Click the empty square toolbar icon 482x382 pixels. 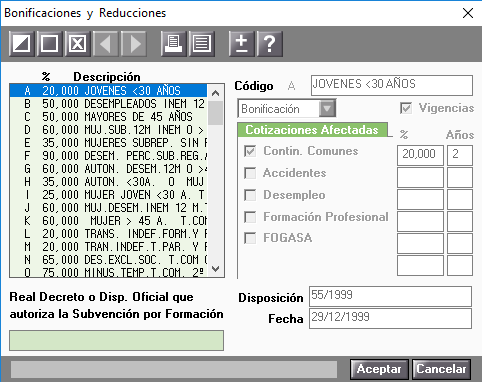tap(50, 43)
